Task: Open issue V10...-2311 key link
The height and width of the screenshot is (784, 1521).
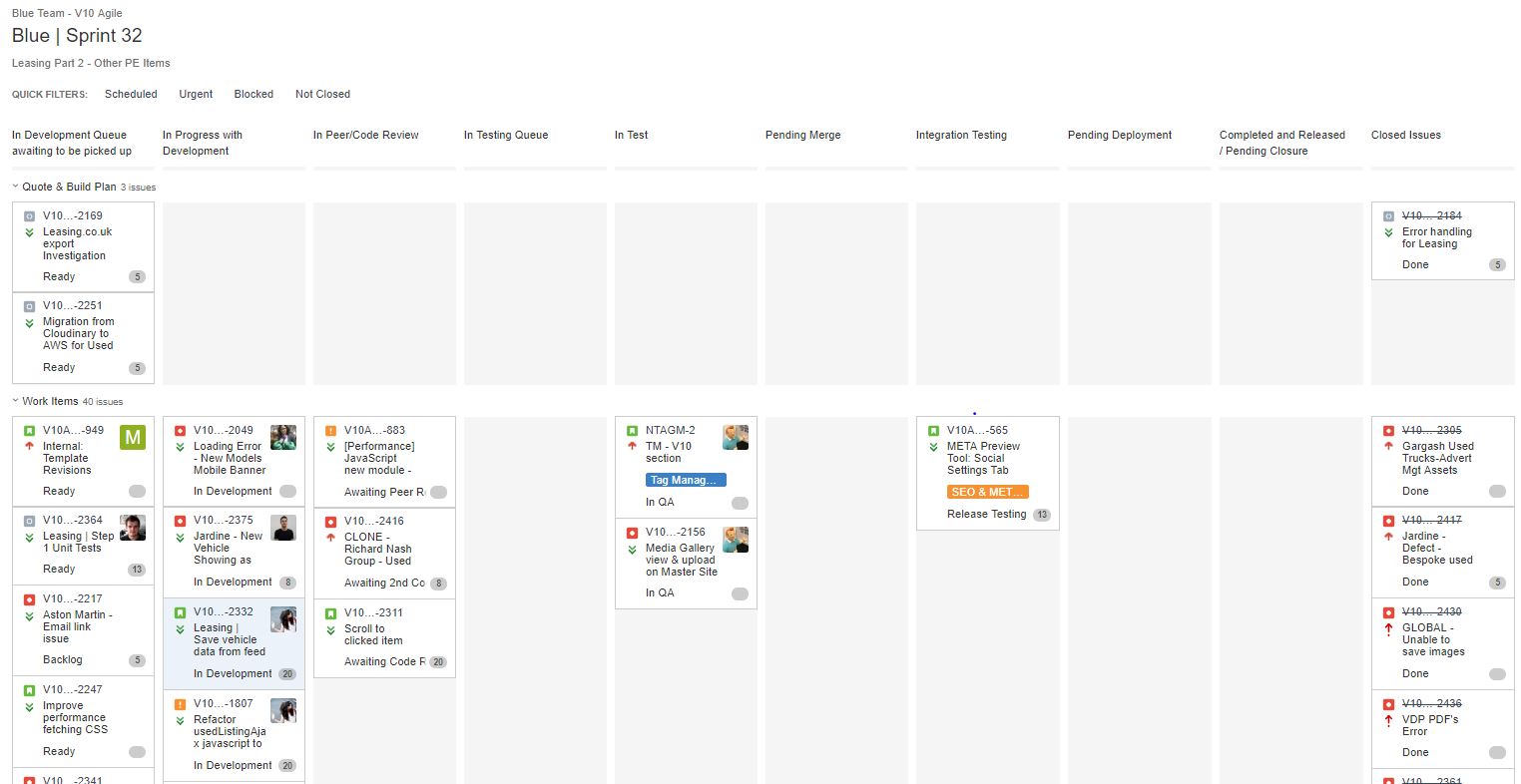Action: click(x=374, y=612)
